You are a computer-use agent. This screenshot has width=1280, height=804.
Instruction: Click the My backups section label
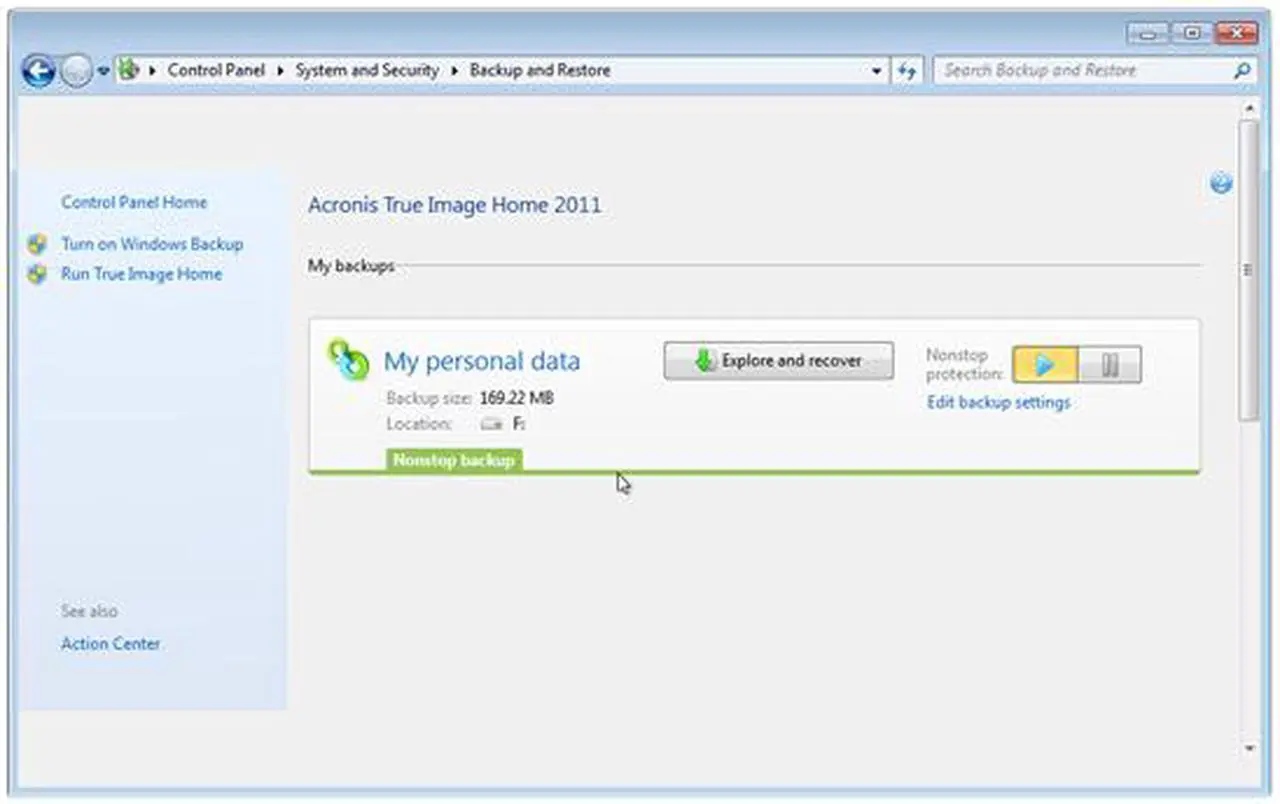tap(351, 266)
